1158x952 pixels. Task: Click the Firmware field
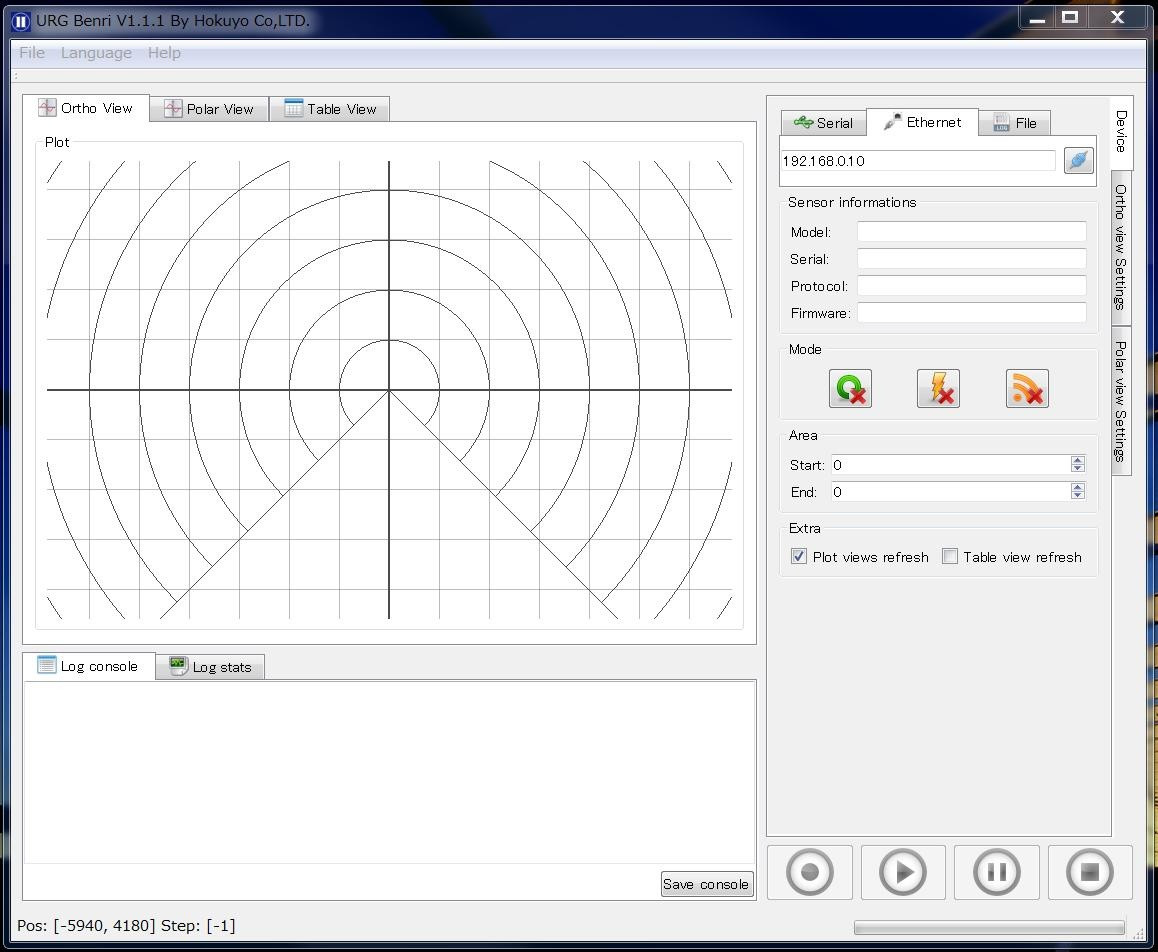pos(971,313)
